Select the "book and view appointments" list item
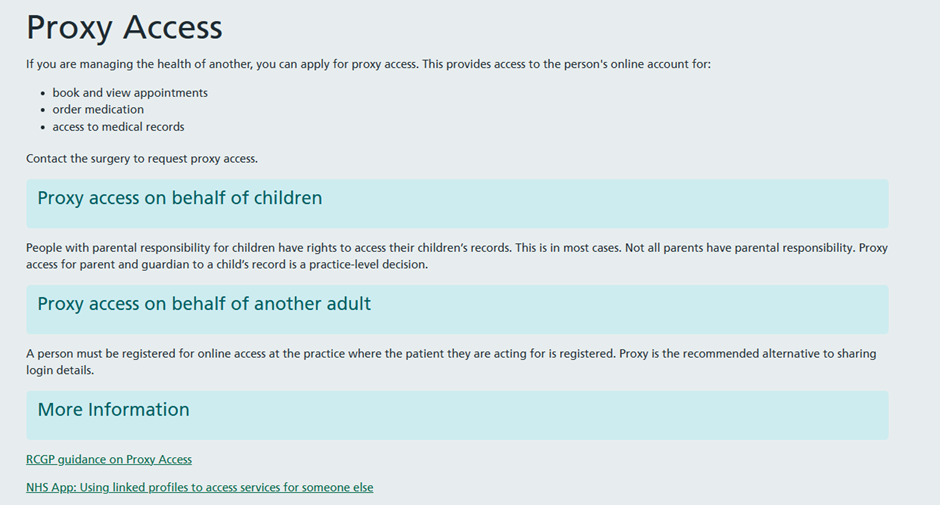Image resolution: width=940 pixels, height=505 pixels. [130, 93]
